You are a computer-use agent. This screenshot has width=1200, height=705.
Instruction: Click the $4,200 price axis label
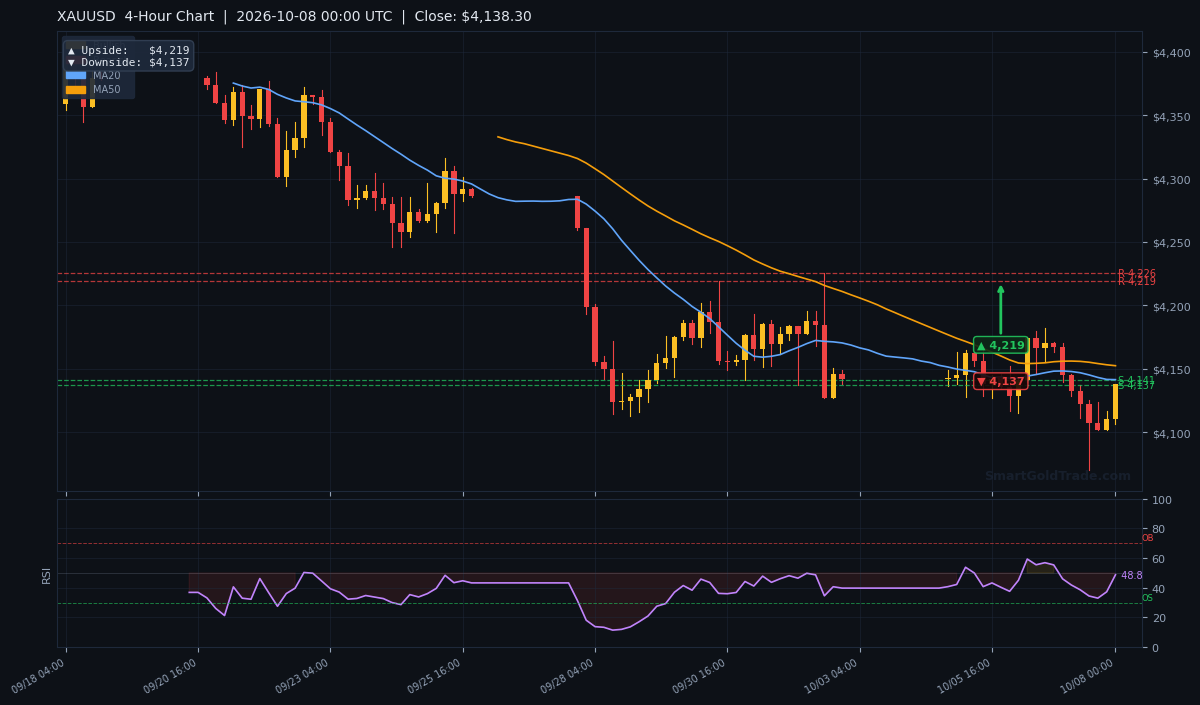(x=1172, y=307)
